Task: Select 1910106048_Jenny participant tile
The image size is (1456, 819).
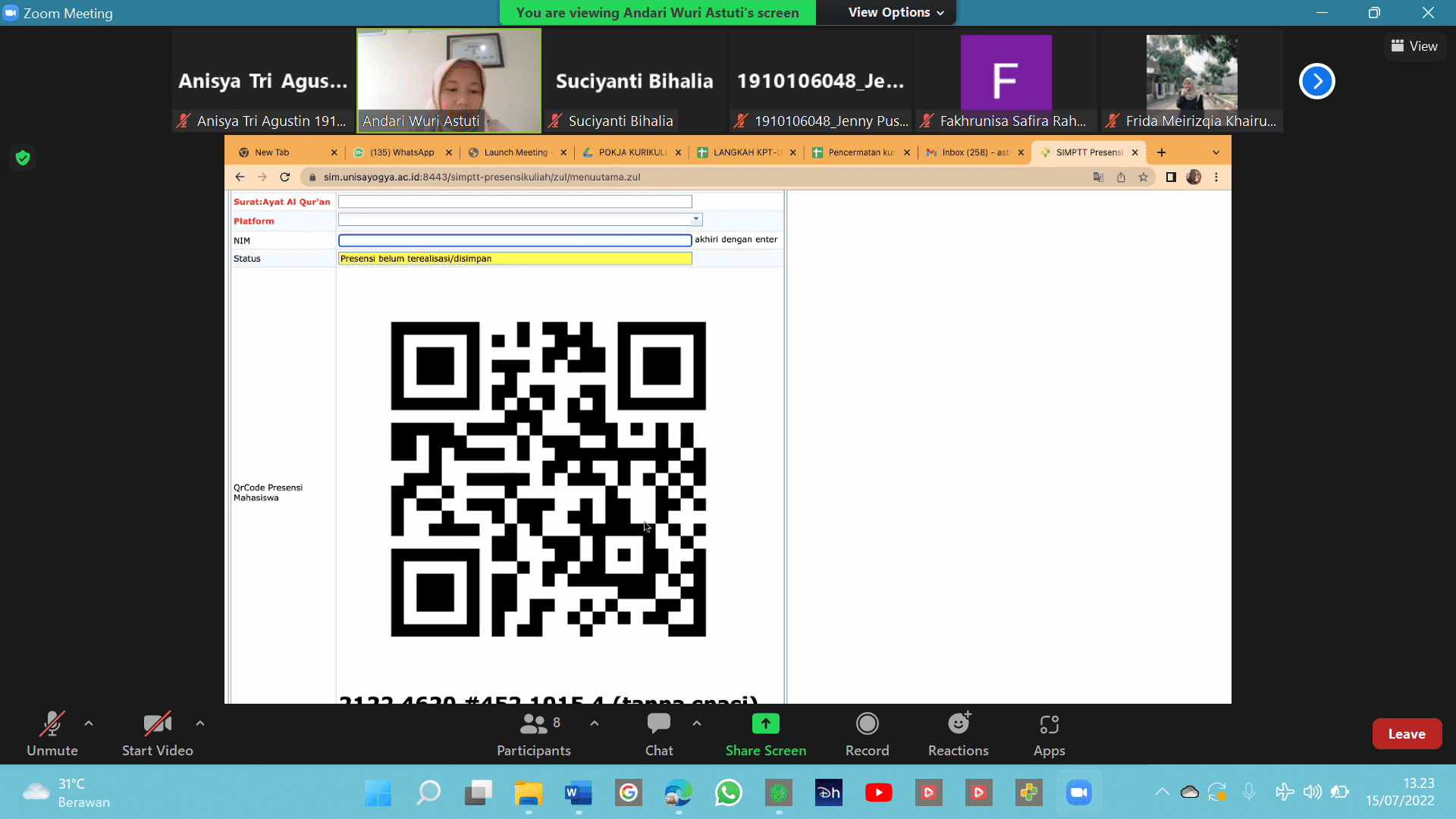Action: tap(821, 80)
